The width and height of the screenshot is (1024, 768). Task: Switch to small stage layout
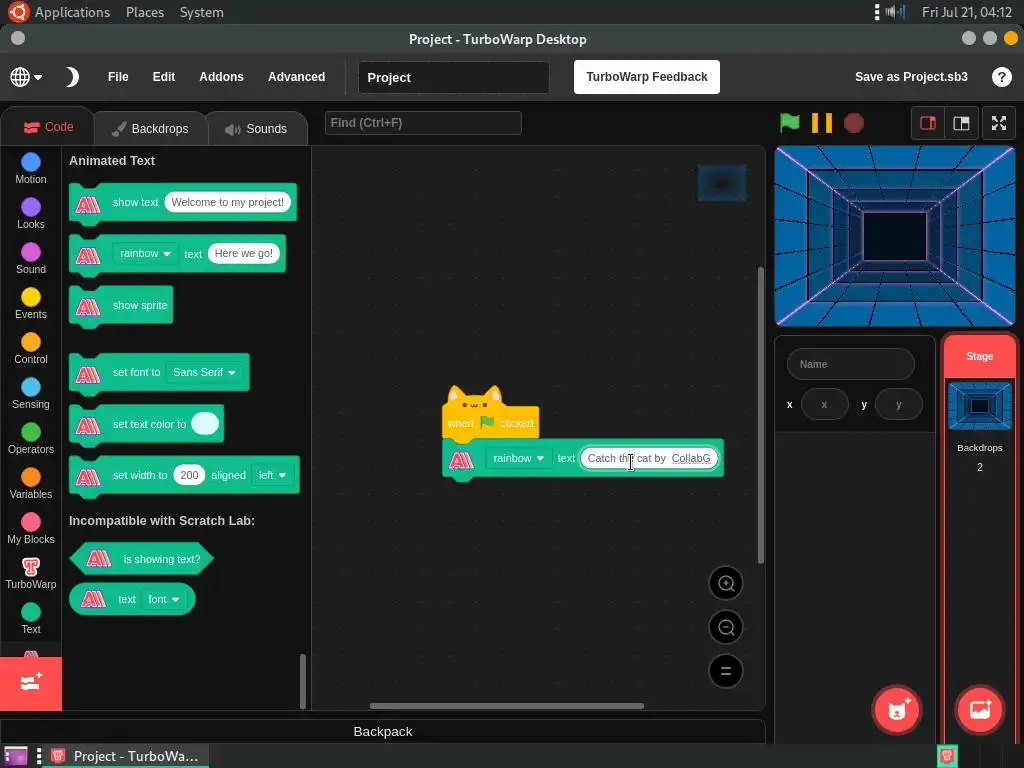click(928, 123)
